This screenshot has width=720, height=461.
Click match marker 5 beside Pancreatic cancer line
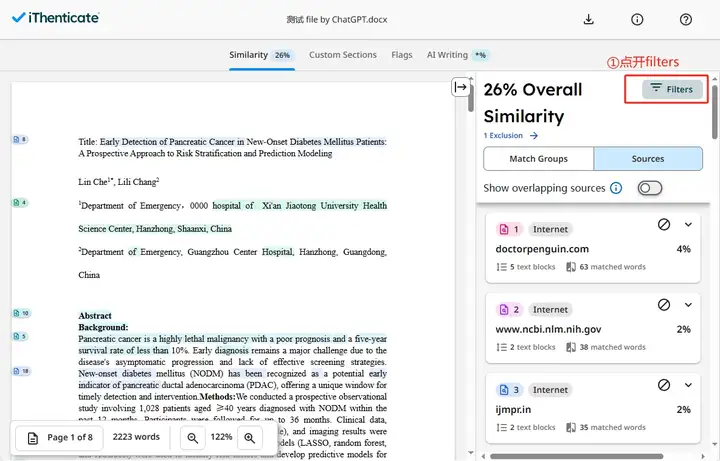coord(20,336)
